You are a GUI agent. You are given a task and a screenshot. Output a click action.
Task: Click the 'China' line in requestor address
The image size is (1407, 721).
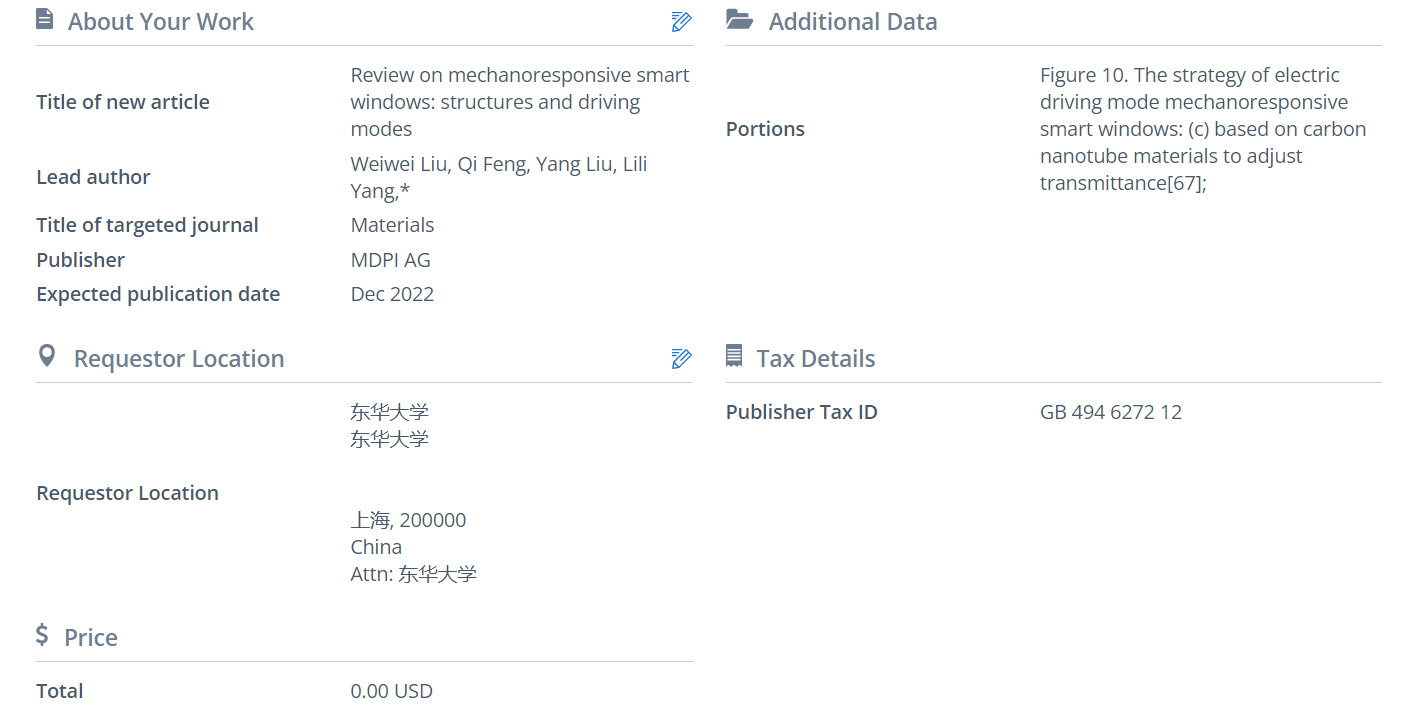click(x=376, y=547)
